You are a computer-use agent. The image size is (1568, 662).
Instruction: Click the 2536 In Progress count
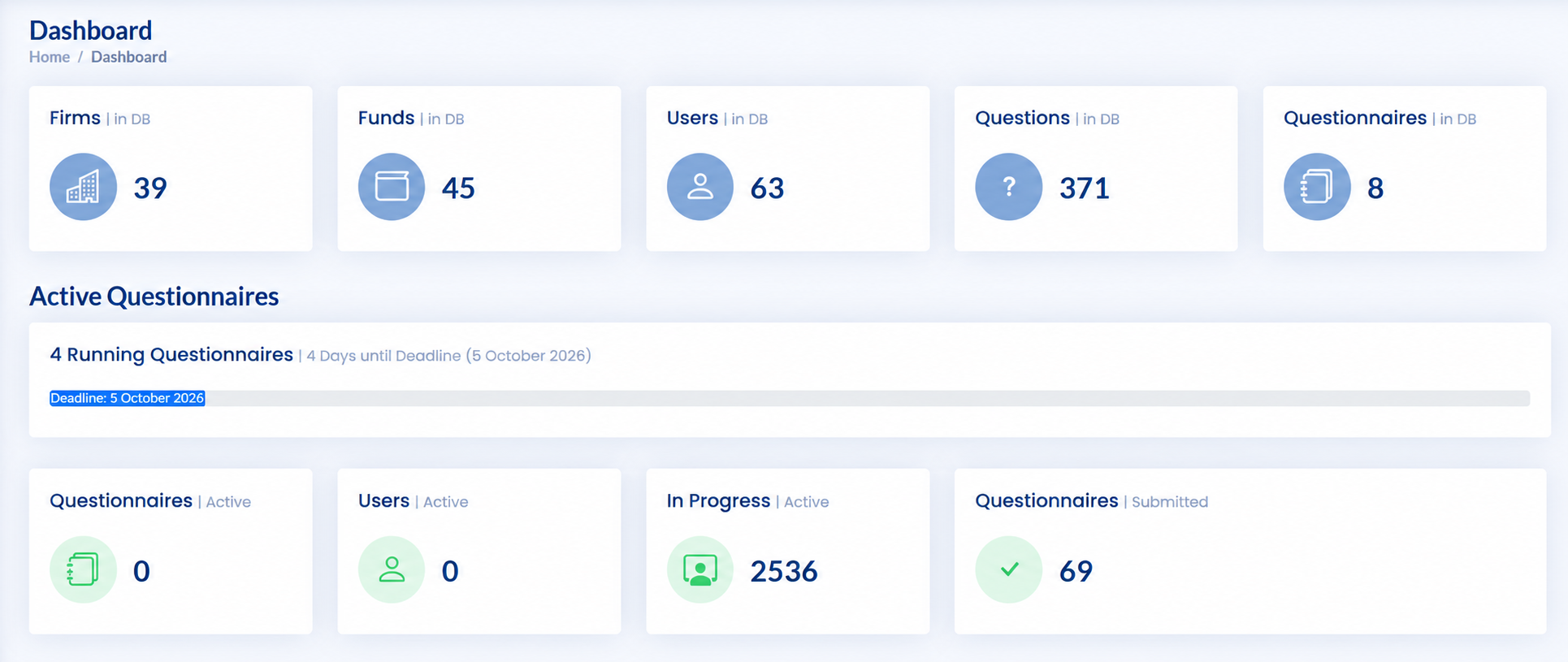[784, 571]
